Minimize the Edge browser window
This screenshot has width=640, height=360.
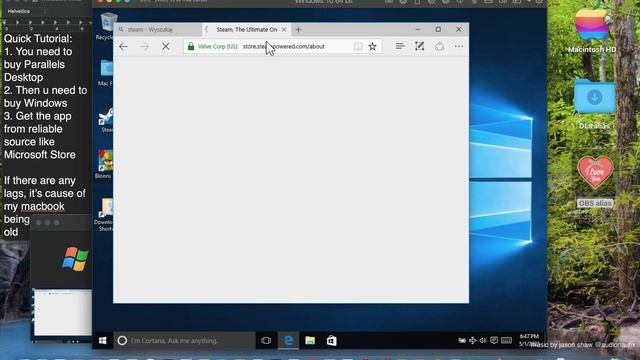418,29
